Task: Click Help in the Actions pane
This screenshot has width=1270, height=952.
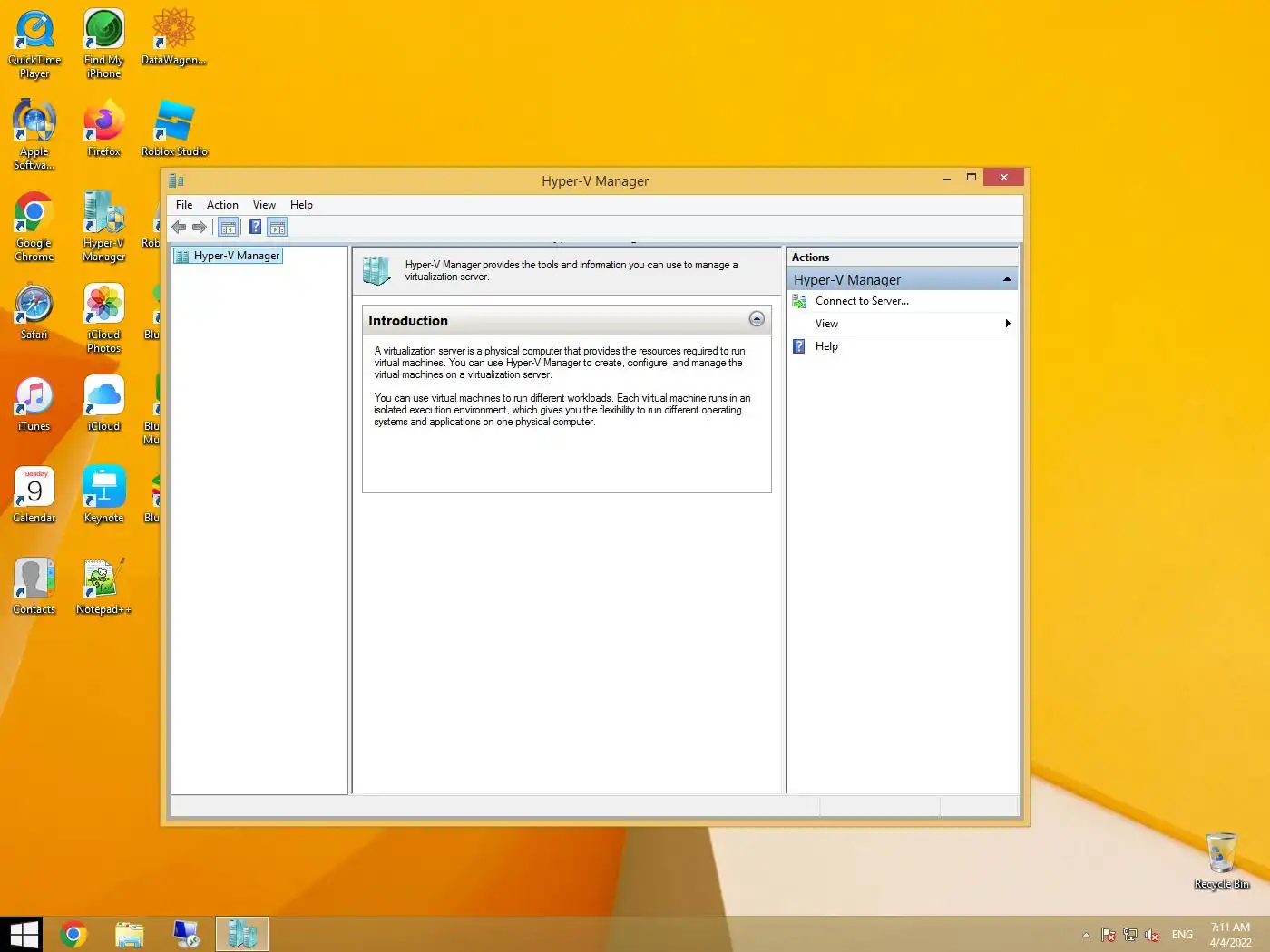Action: [826, 346]
